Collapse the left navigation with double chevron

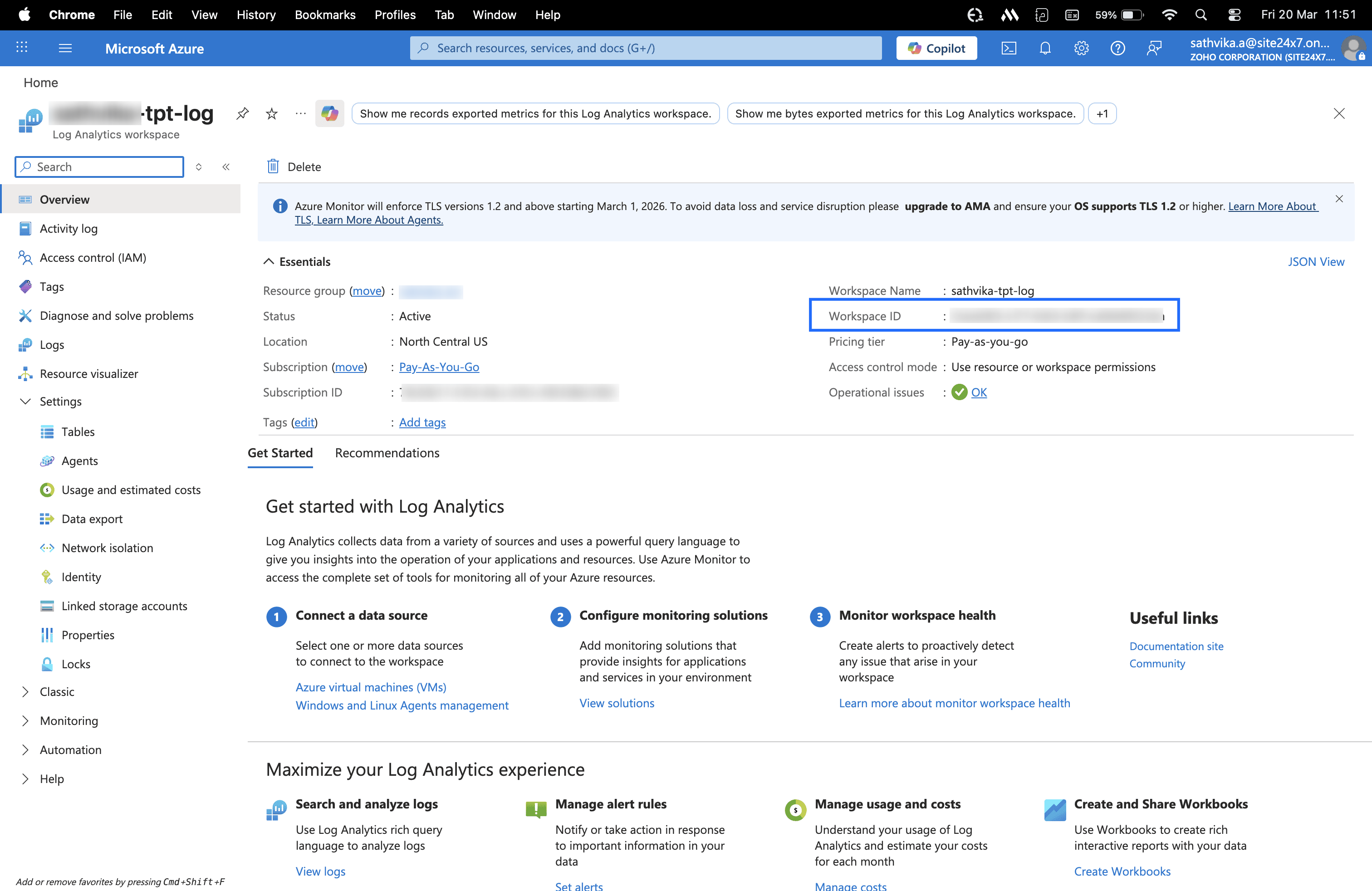(226, 166)
